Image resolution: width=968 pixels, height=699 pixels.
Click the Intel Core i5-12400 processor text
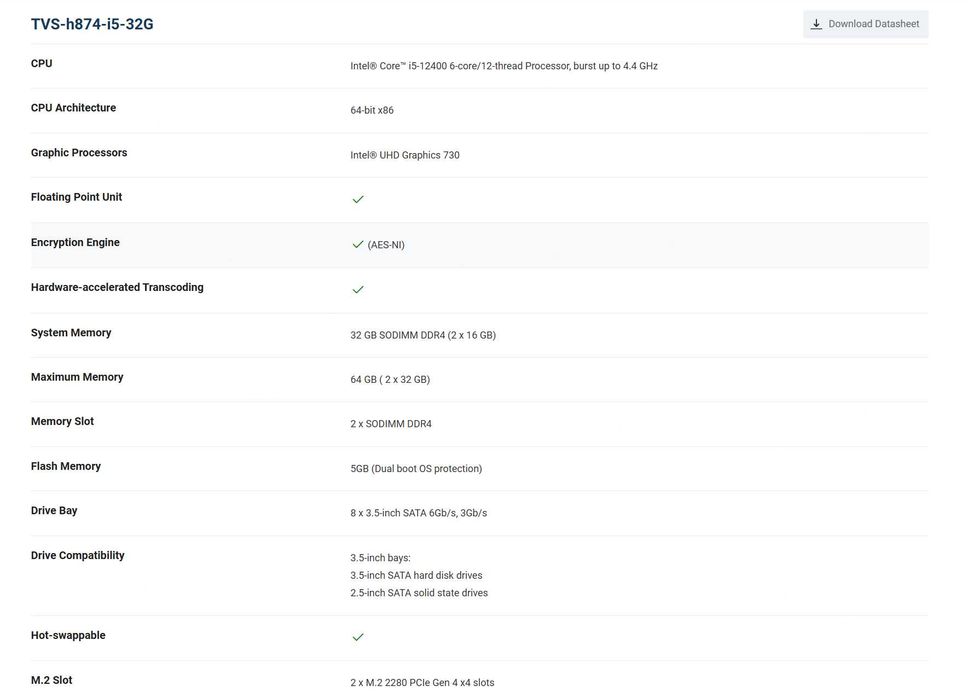point(503,66)
